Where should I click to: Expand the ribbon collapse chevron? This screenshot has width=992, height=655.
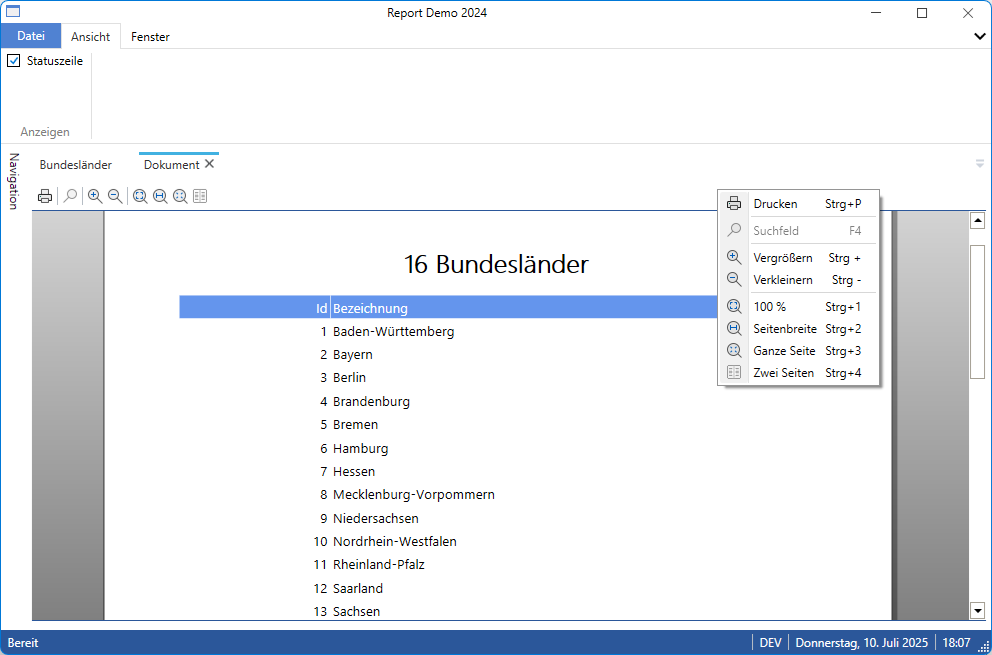coord(980,36)
